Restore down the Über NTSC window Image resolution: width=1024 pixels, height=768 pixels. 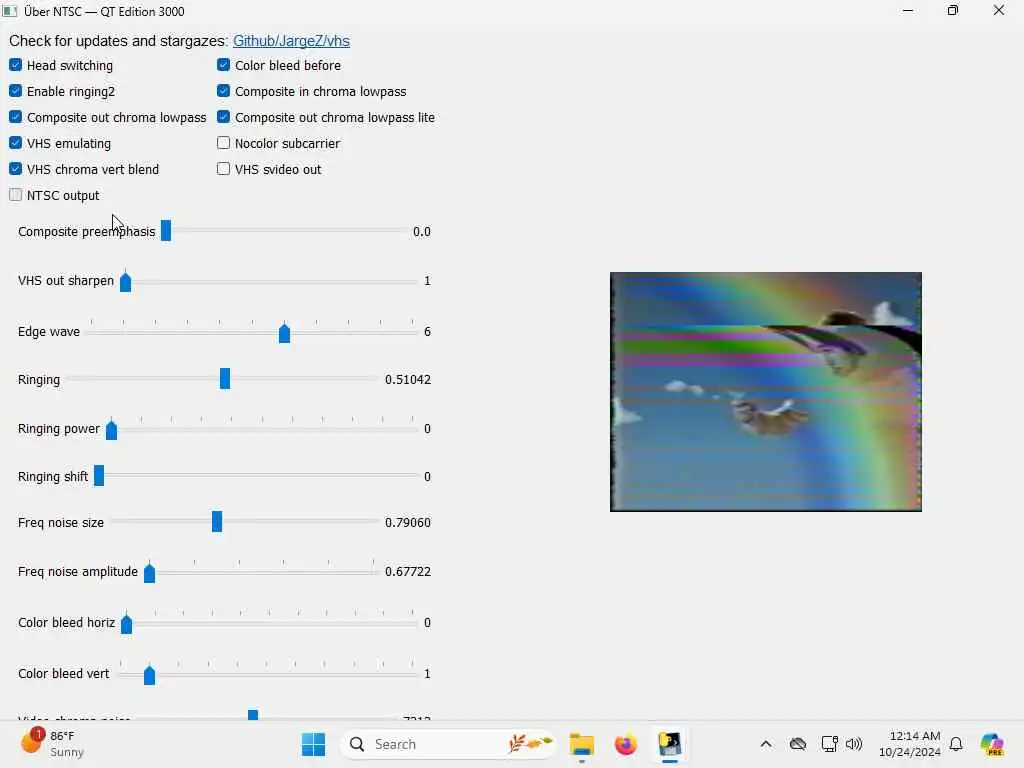tap(953, 10)
